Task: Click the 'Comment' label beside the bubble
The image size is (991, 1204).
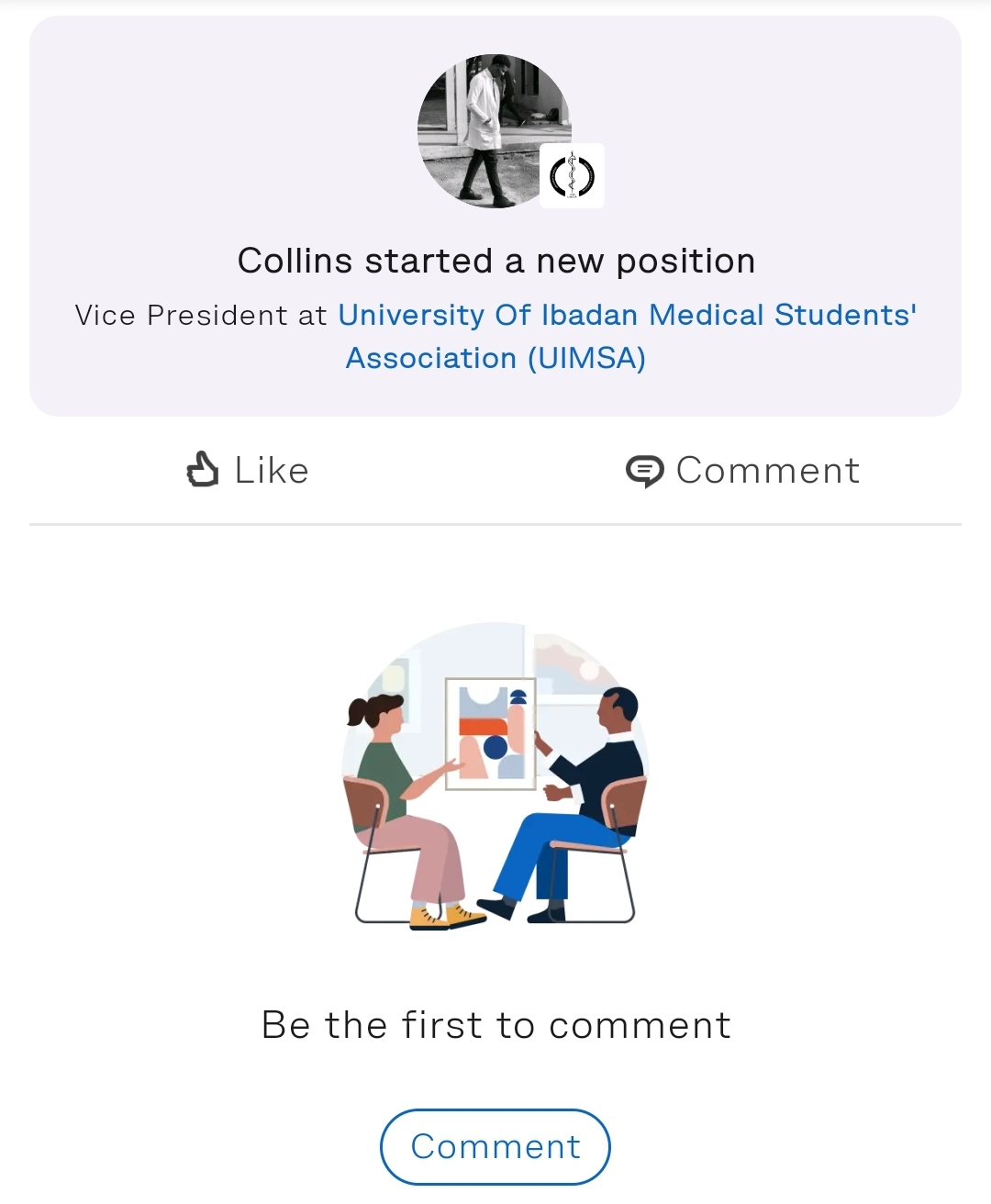Action: coord(768,470)
